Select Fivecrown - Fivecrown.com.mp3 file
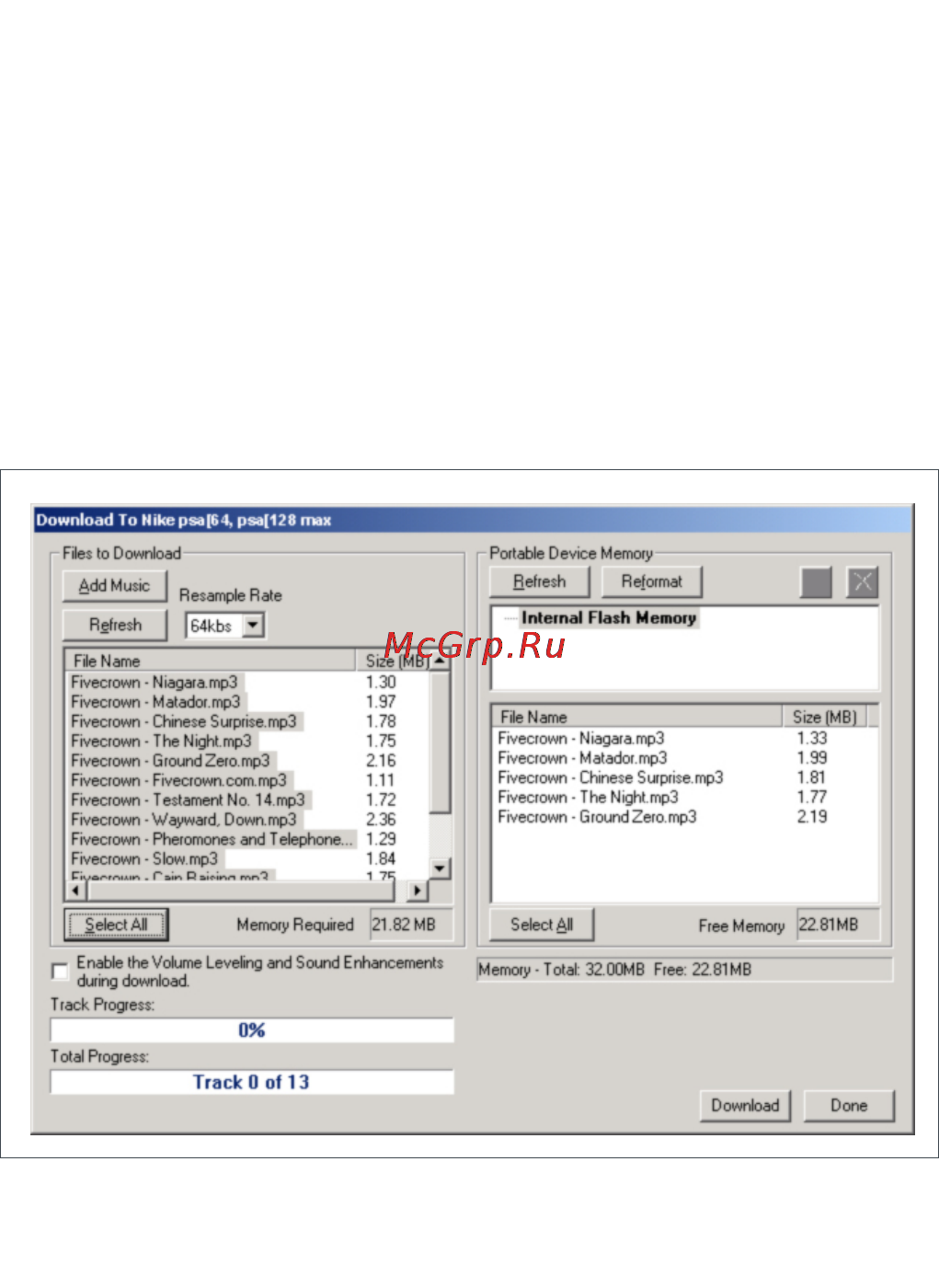Viewport: 939px width, 1288px height. coord(179,780)
